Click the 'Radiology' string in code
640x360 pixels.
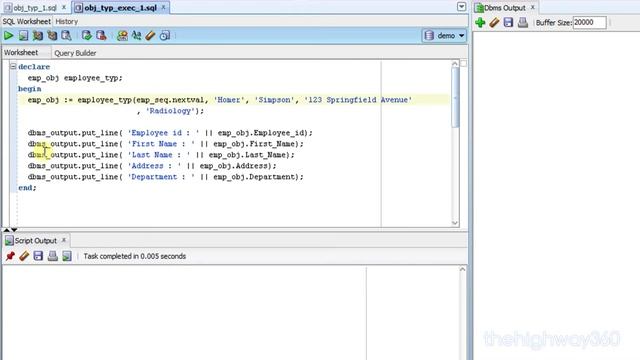click(170, 111)
